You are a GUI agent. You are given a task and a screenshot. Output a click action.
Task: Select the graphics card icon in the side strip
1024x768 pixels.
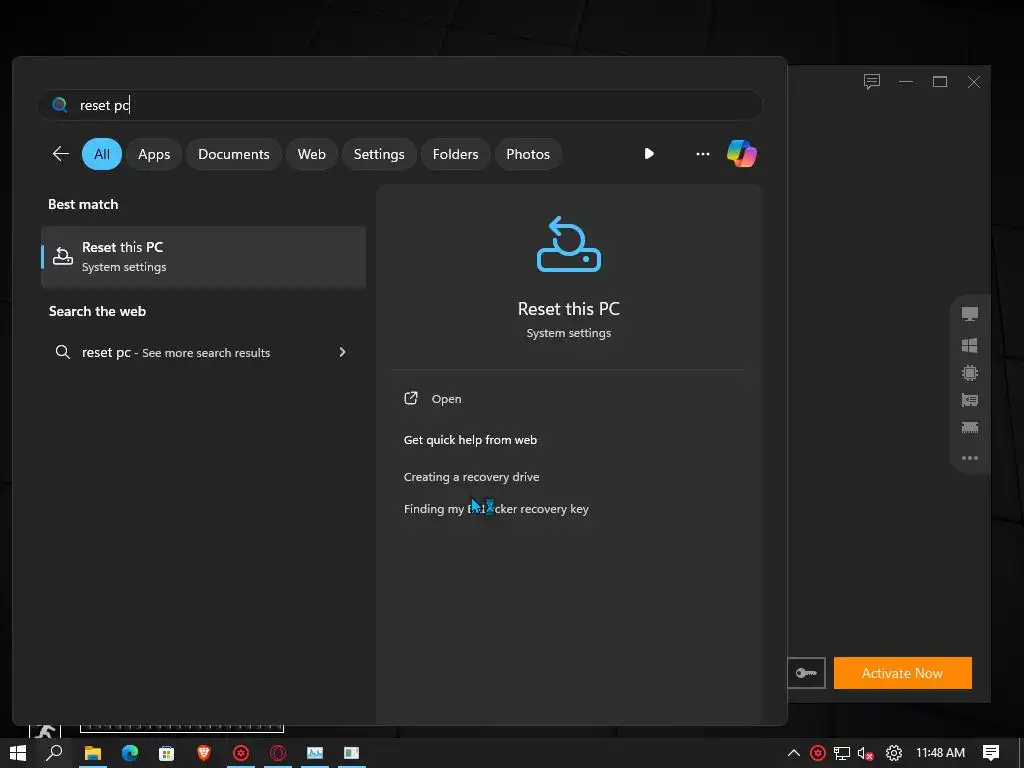pos(970,400)
